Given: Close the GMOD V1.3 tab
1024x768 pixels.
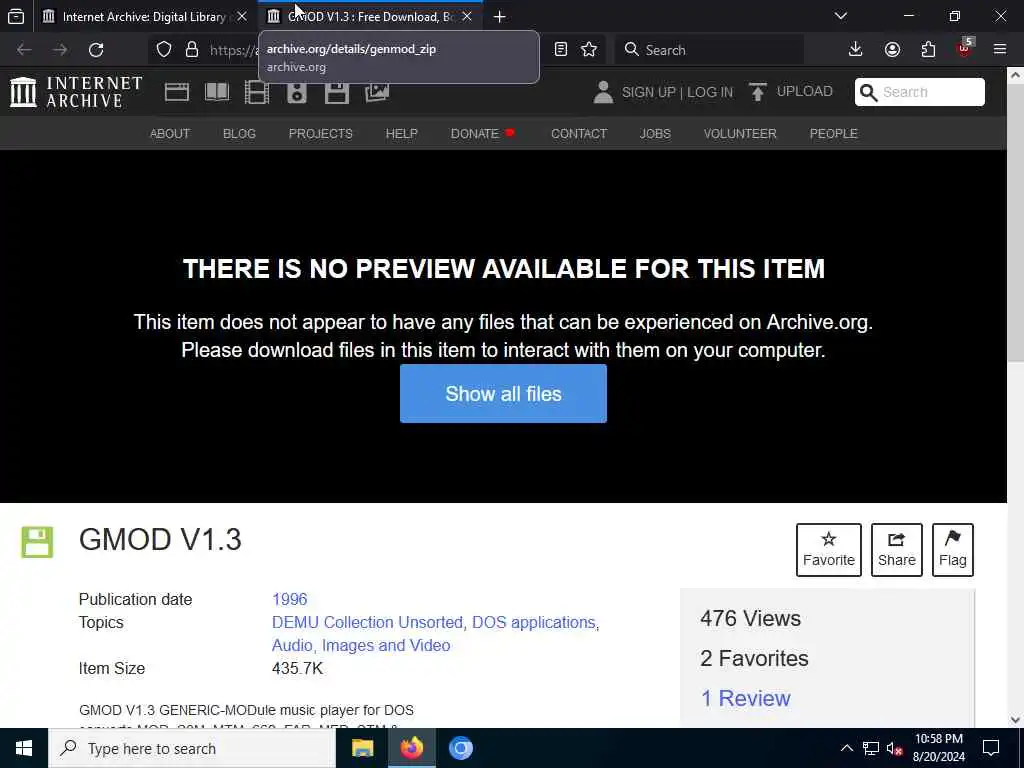Looking at the screenshot, I should (467, 16).
